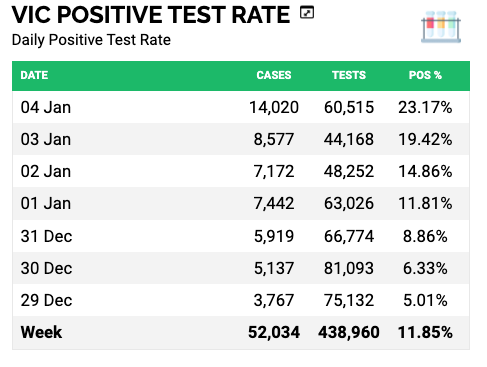Click the 30 Dec cases value 5,137

click(274, 268)
